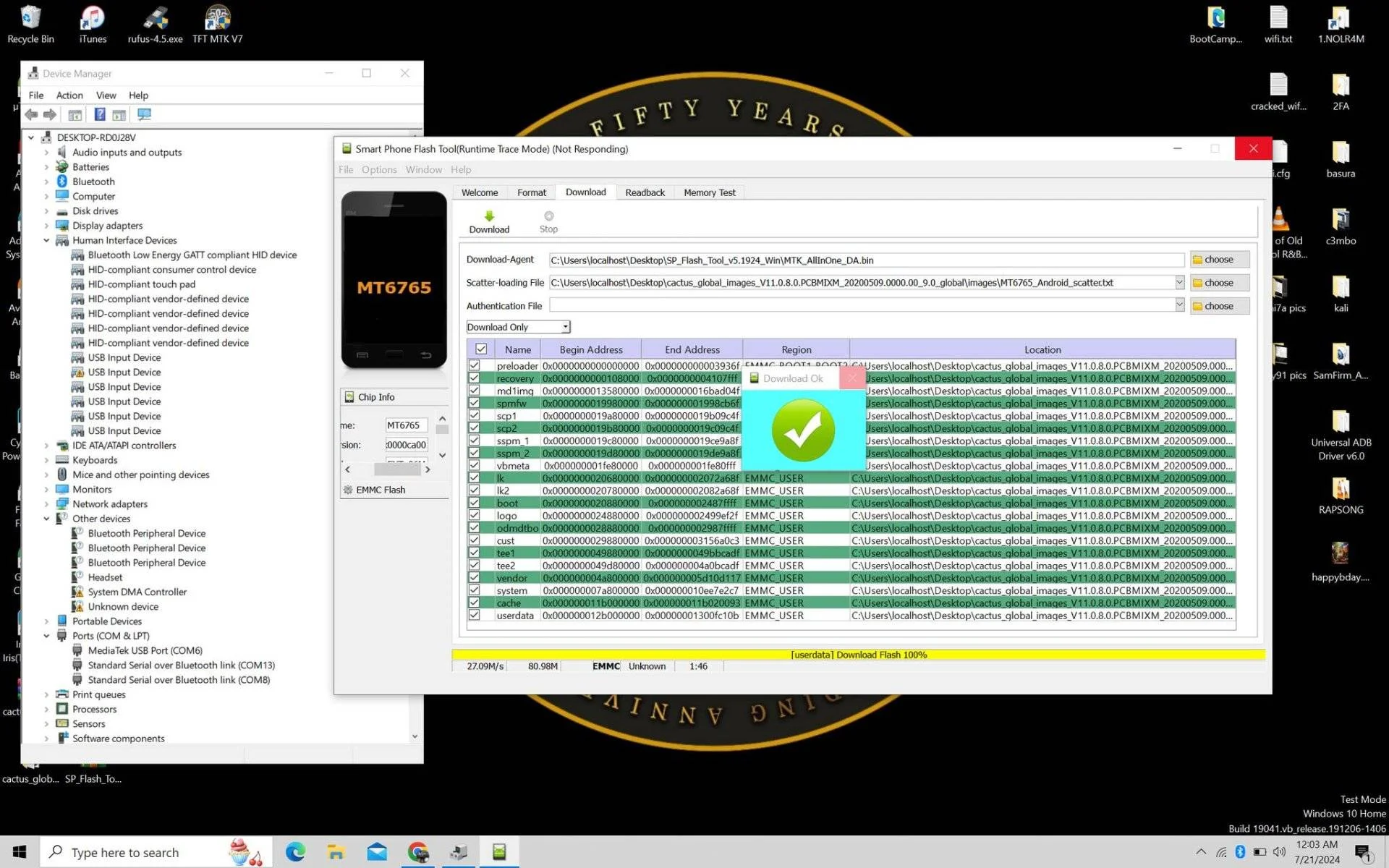This screenshot has height=868, width=1389.
Task: Uncheck the system partition checkbox
Action: [x=475, y=590]
